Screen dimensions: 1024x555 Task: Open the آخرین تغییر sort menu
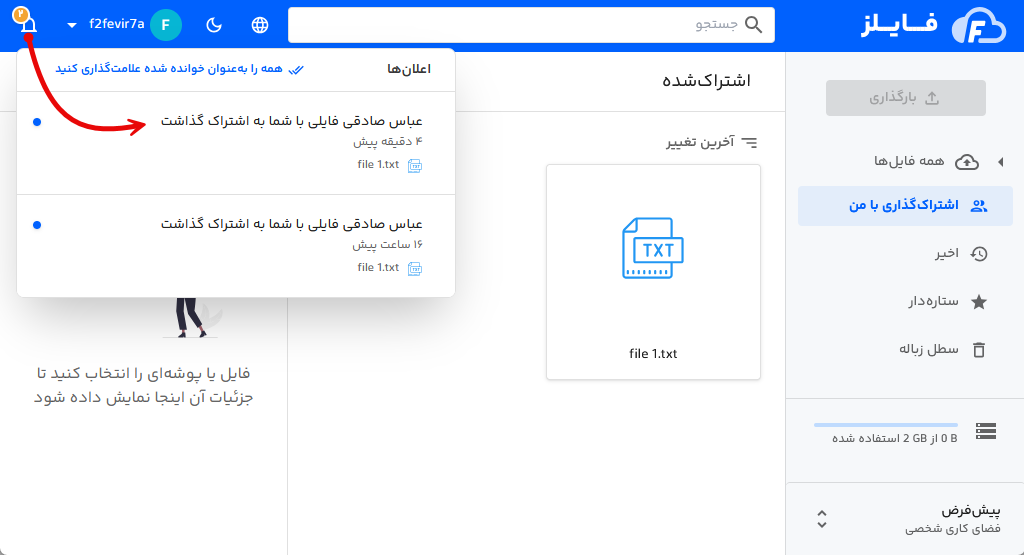[x=711, y=142]
